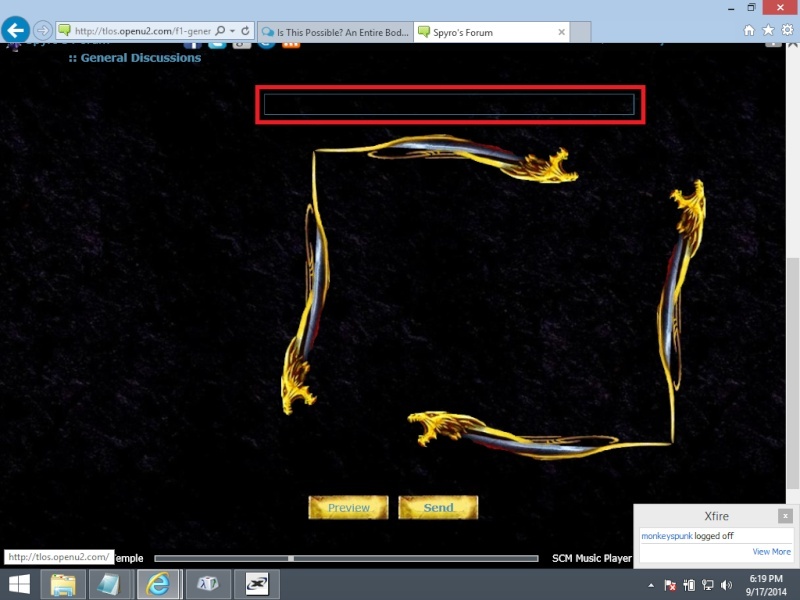Switch to 'Is This Possible? An Entire Bod...' tab
The image size is (800, 600).
(335, 32)
